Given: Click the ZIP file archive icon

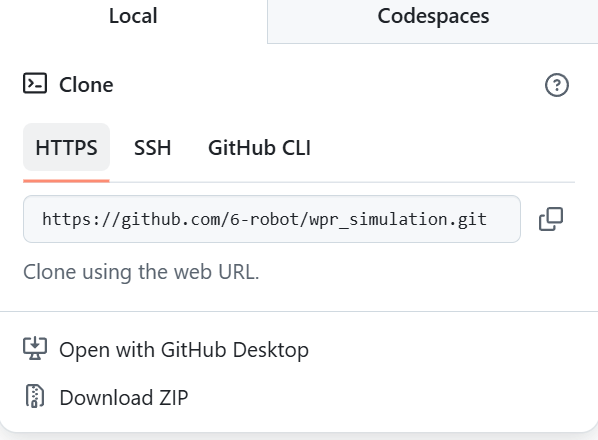Looking at the screenshot, I should tap(35, 396).
